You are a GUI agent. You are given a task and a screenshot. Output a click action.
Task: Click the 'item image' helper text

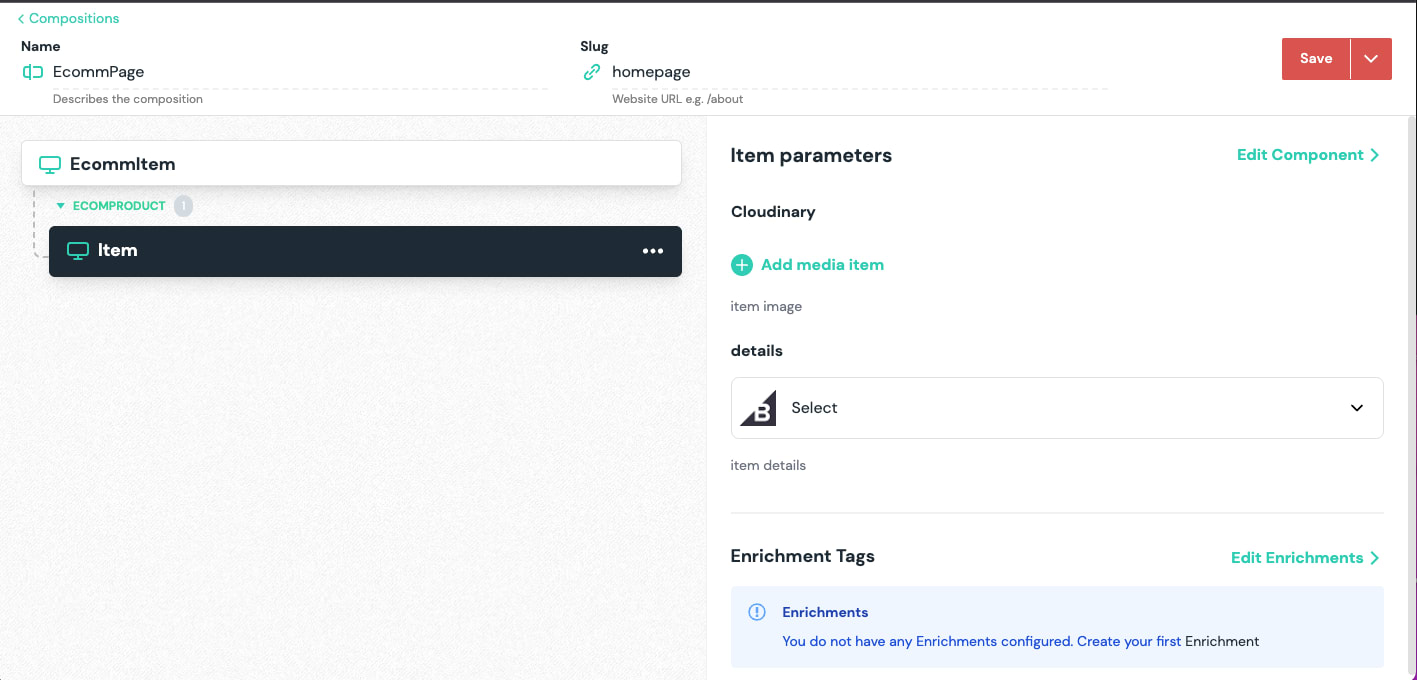pos(766,306)
